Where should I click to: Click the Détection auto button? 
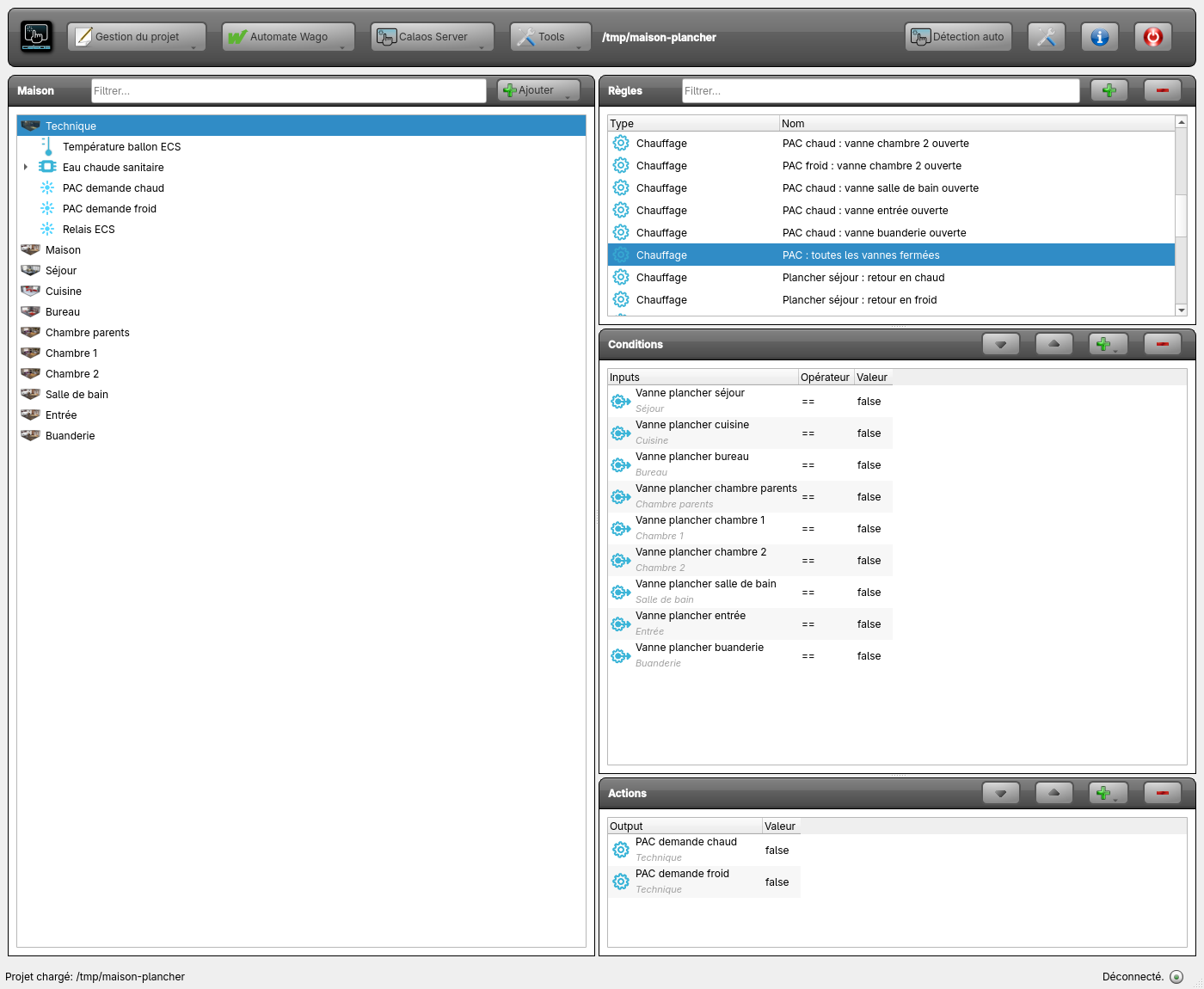coord(958,37)
